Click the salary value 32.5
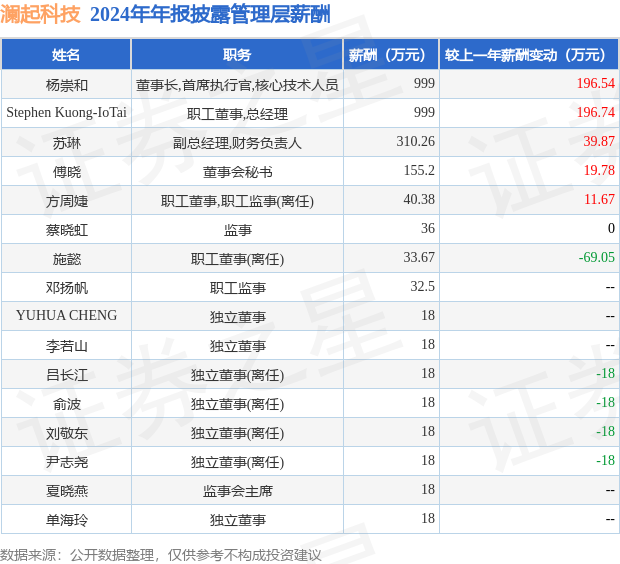Viewport: 620px width, 564px height. tap(423, 286)
